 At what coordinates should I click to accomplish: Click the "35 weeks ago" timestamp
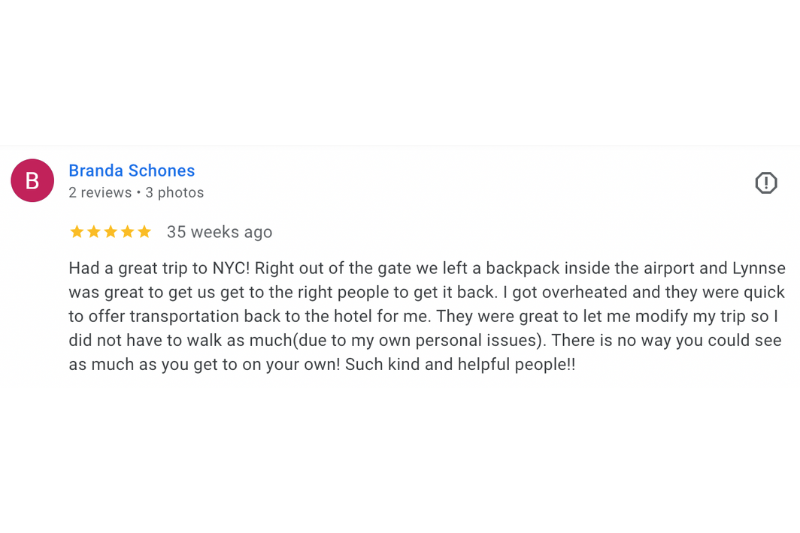point(219,232)
